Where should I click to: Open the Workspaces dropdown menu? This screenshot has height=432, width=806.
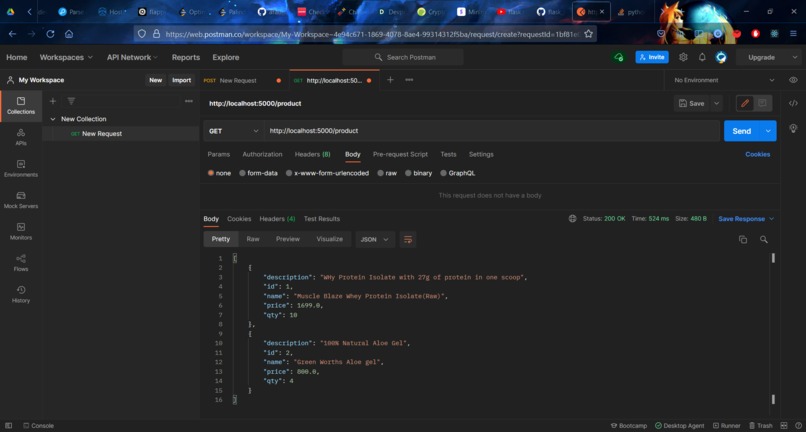[66, 57]
